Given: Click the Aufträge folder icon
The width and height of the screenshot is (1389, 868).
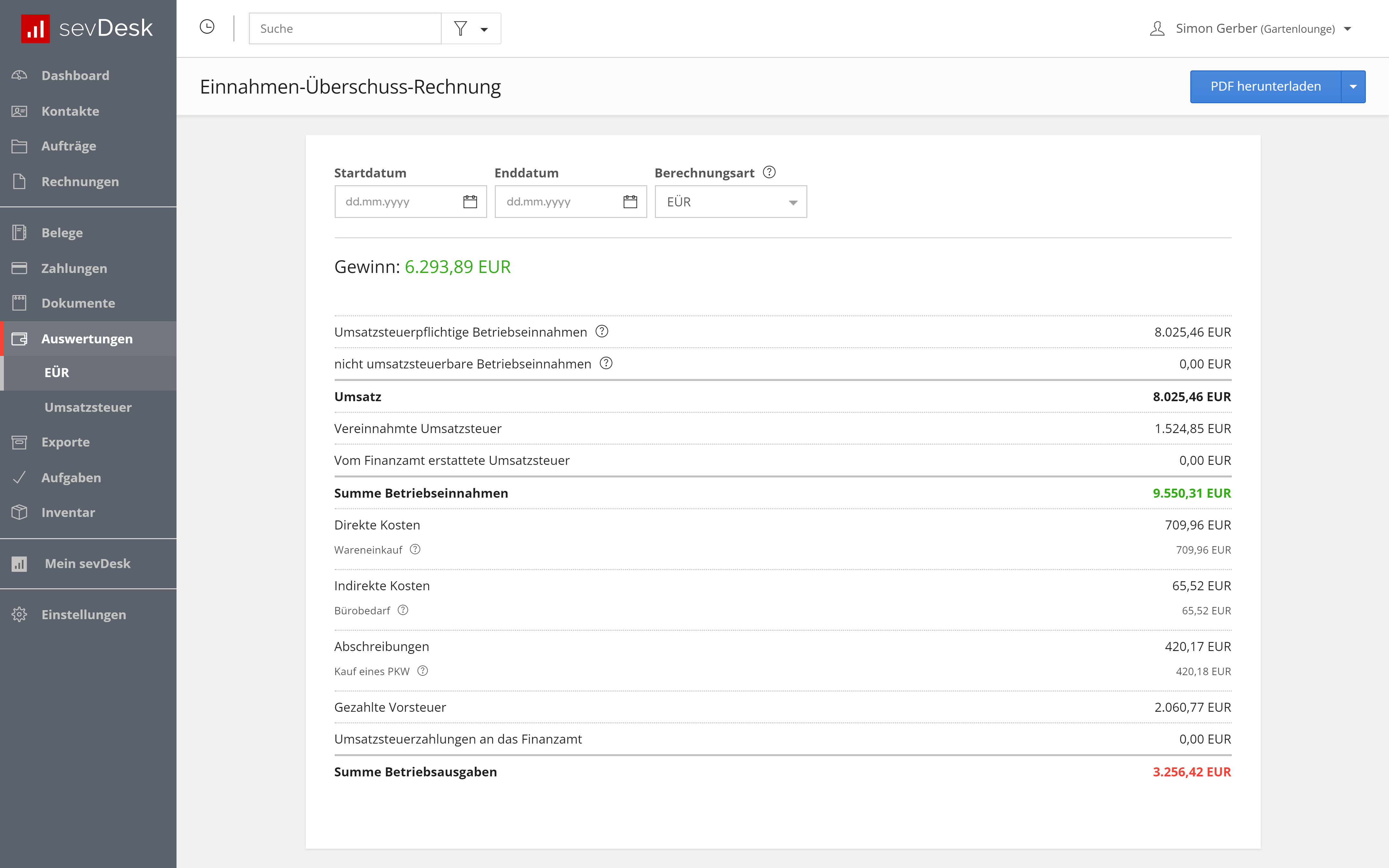Looking at the screenshot, I should coord(19,146).
